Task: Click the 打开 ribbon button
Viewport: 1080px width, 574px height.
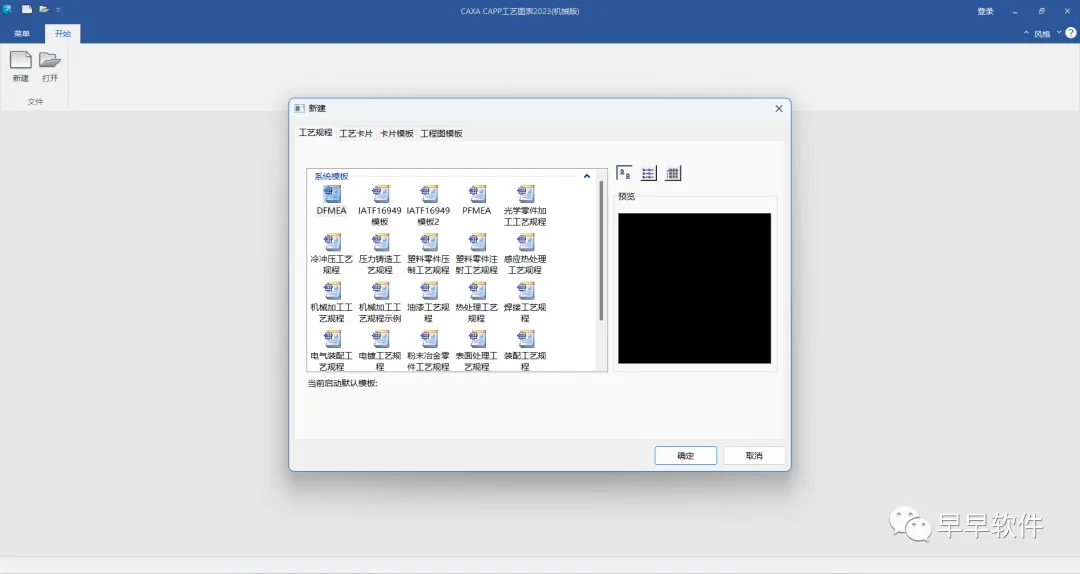Action: pos(50,67)
